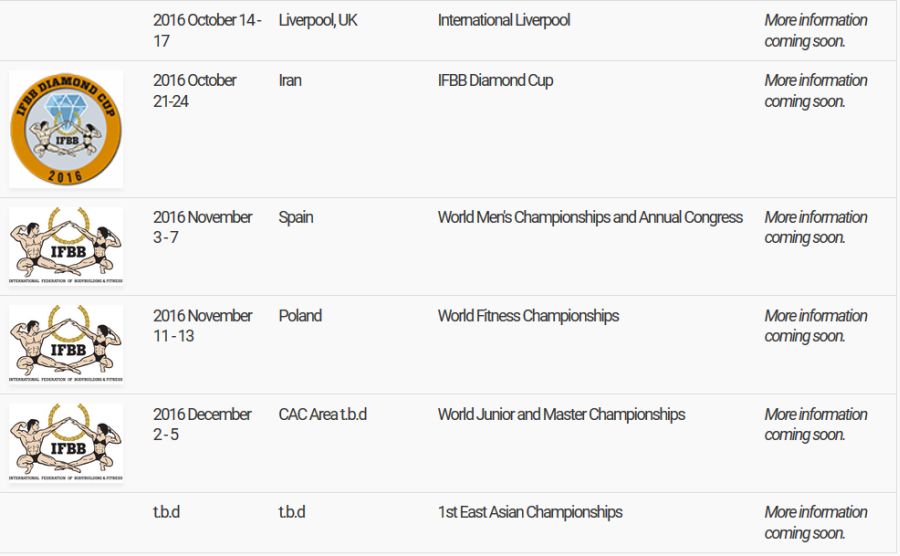Click the 2016 November 3-7 date
900x556 pixels.
pyautogui.click(x=202, y=227)
